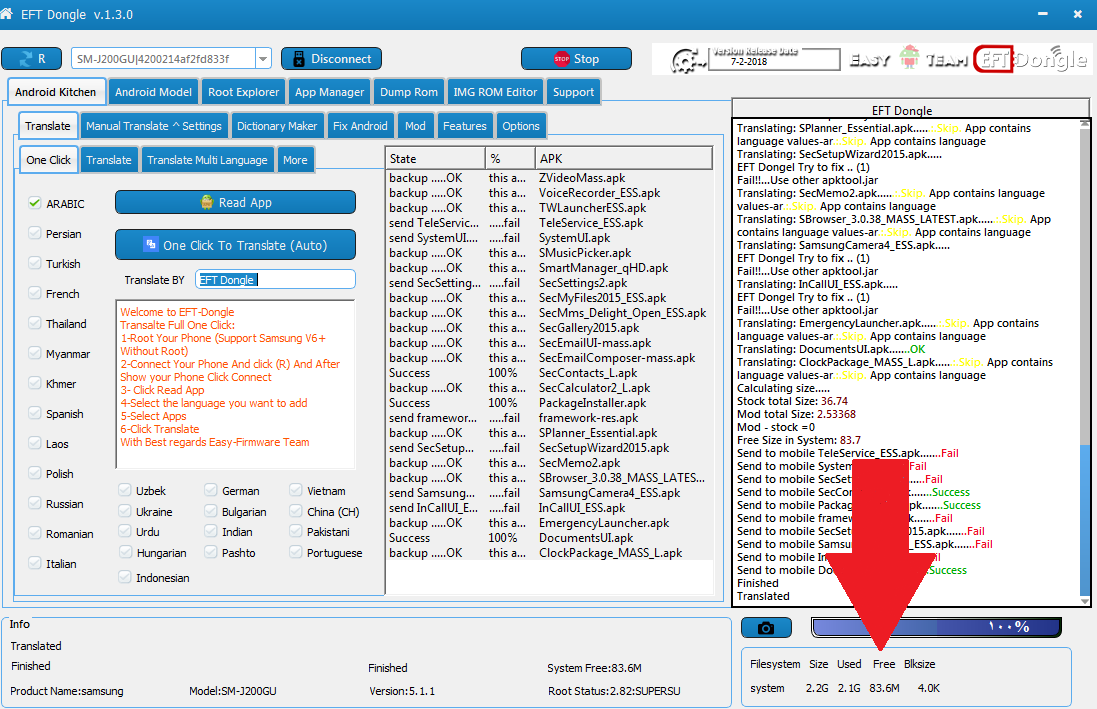Click the camera screenshot button

pos(766,628)
